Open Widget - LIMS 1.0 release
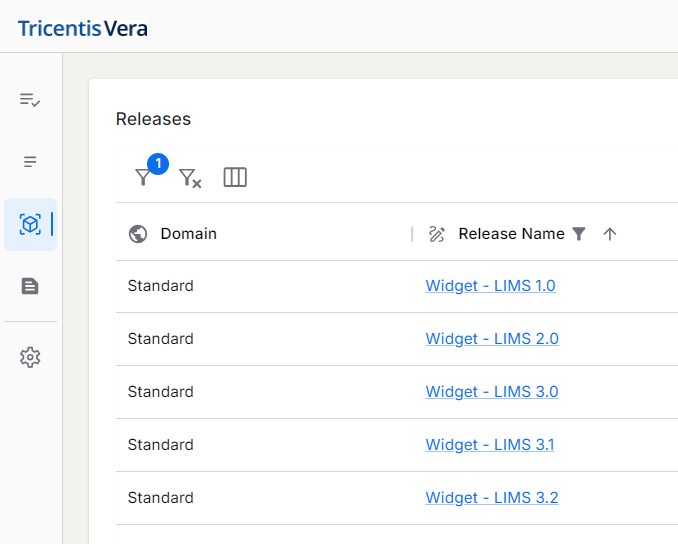 click(x=490, y=286)
